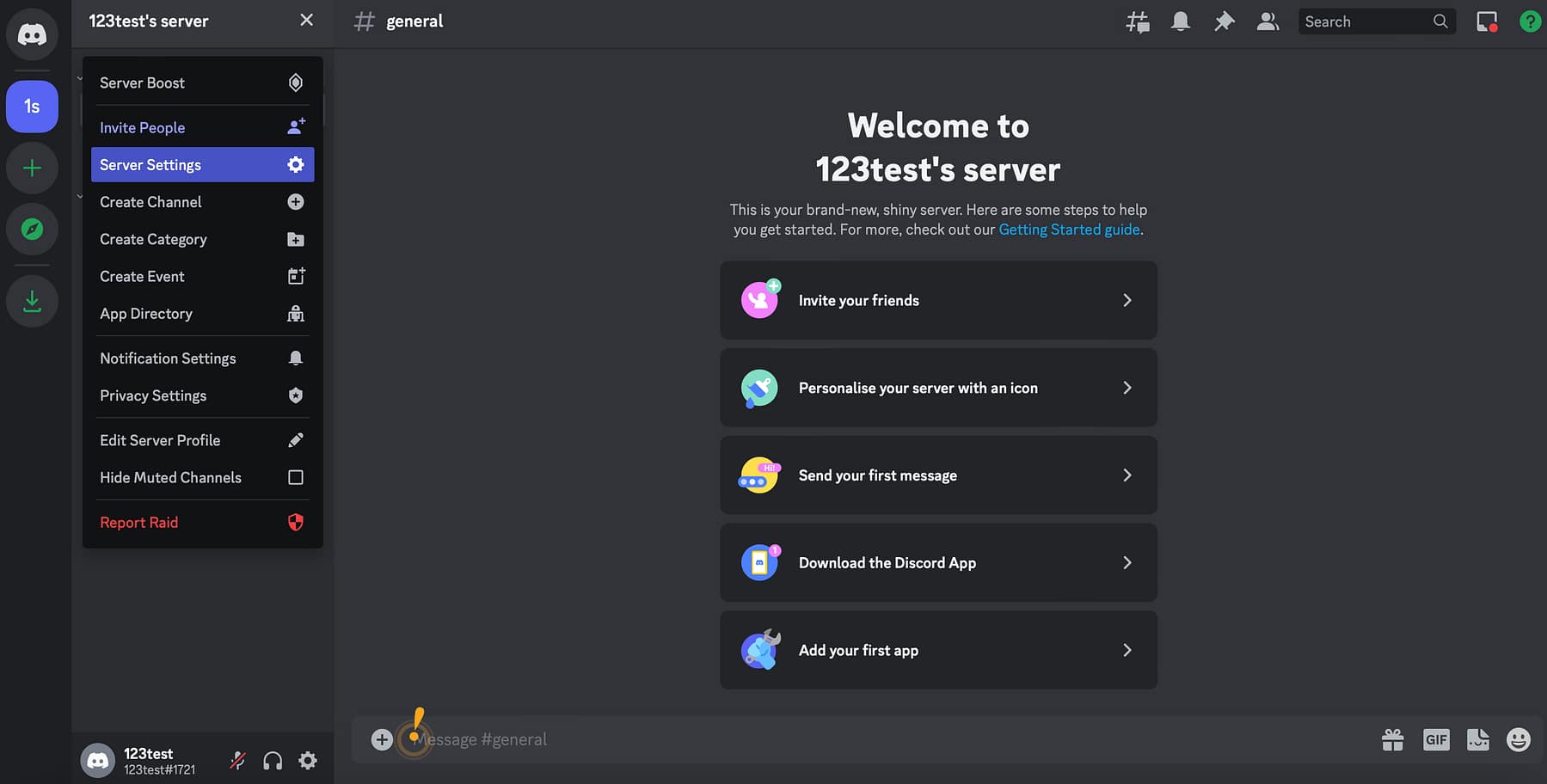
Task: Click the Download the Discord App card
Action: 937,562
